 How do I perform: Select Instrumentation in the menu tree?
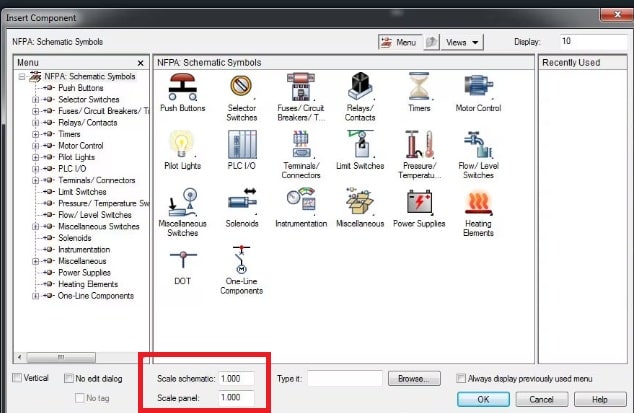click(84, 250)
